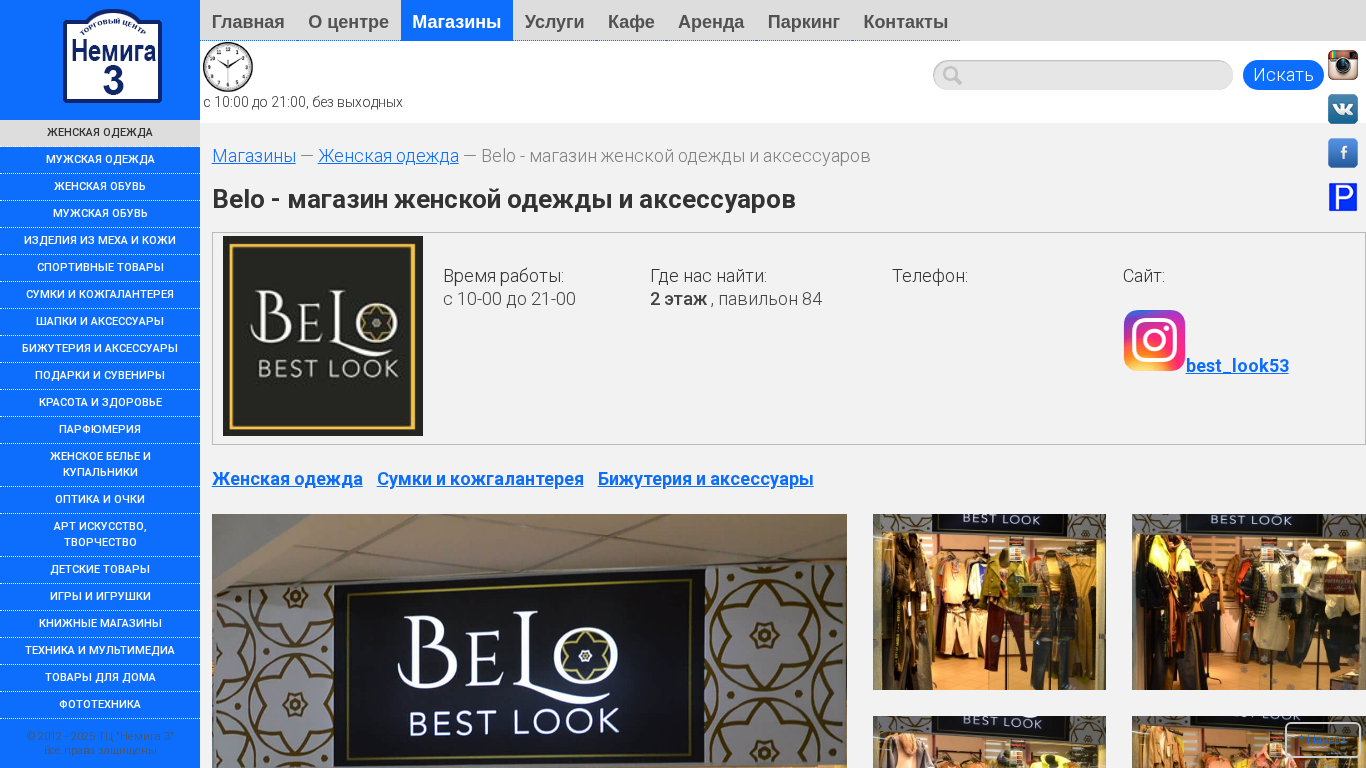
Task: Select Мужская обувь in the sidebar
Action: coord(100,214)
